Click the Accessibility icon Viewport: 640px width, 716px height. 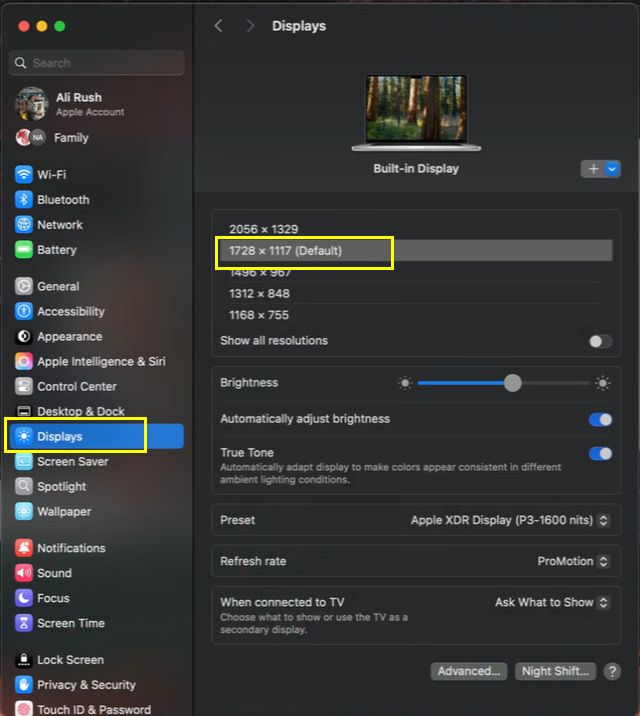click(x=24, y=311)
